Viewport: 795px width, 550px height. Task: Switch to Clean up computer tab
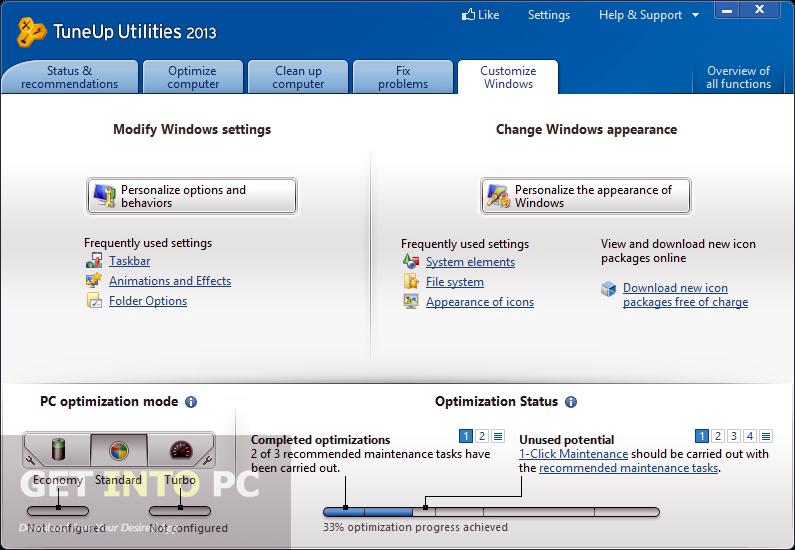click(298, 77)
